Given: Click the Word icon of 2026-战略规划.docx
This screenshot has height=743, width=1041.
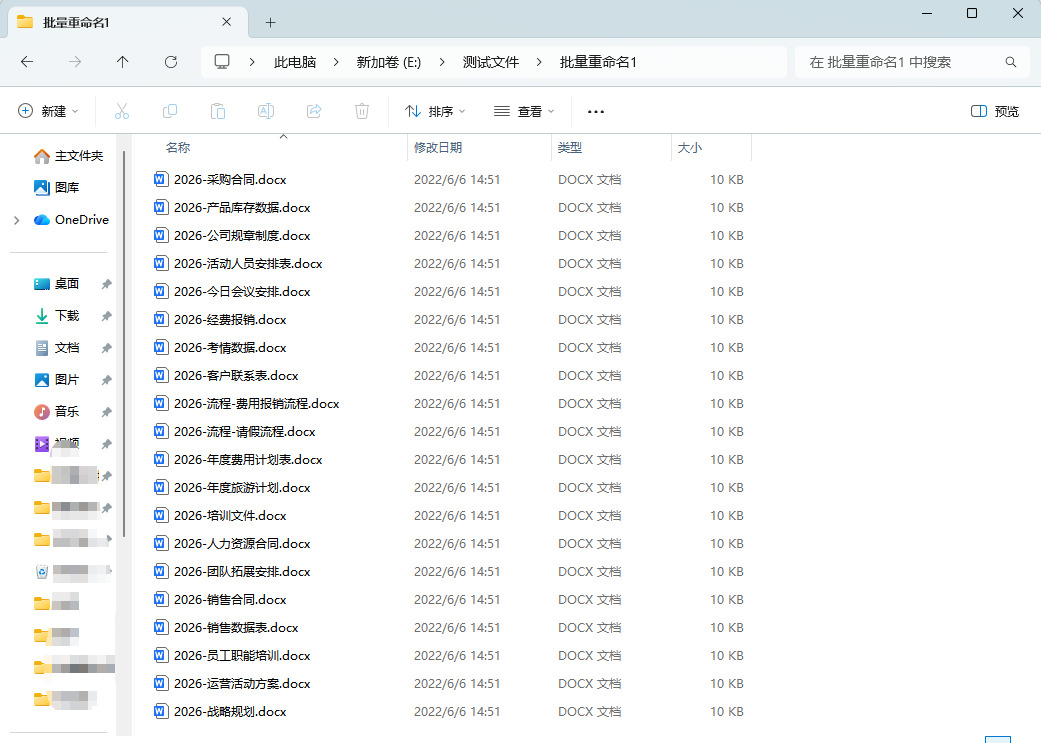Looking at the screenshot, I should point(160,711).
